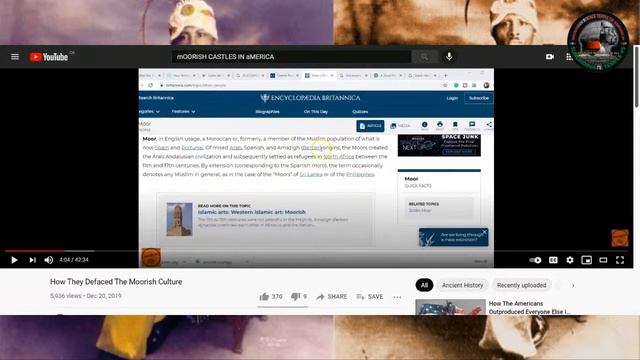Open the YouTube hamburger guide menu
This screenshot has width=640, height=360.
pyautogui.click(x=15, y=57)
